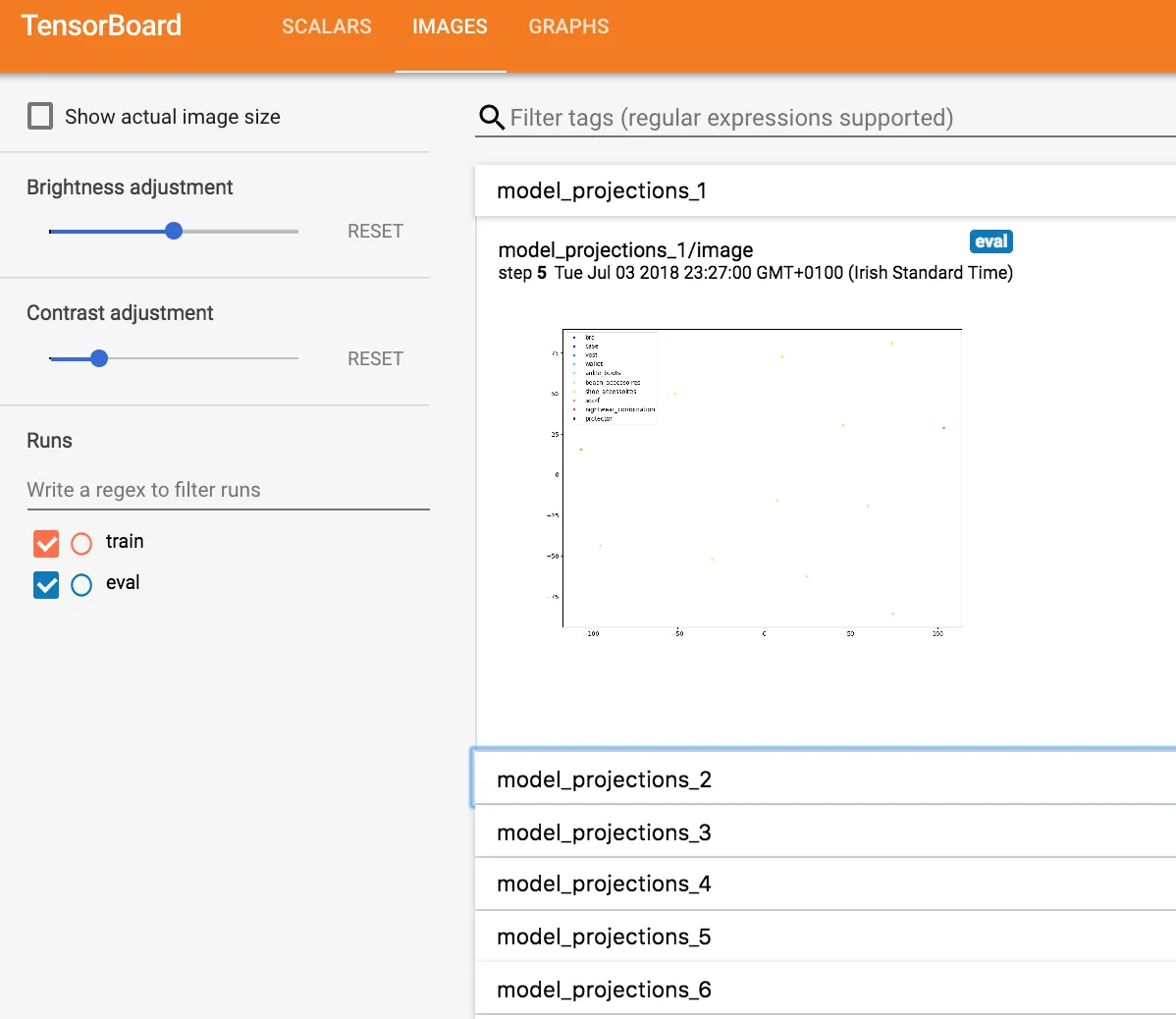Click the TensorBoard logo title
1176x1019 pixels.
tap(101, 26)
